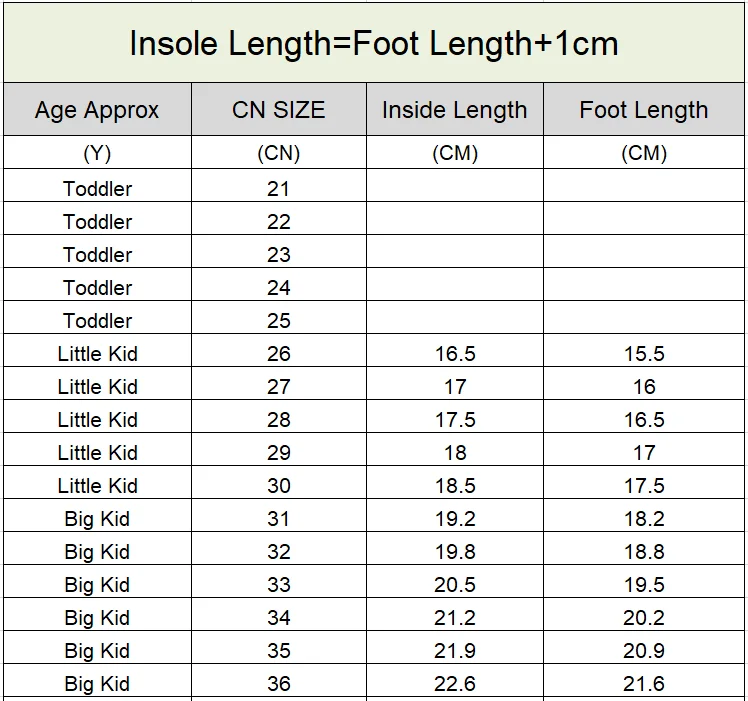Click the Little Kid cell for size 28
This screenshot has width=748, height=701.
point(97,419)
